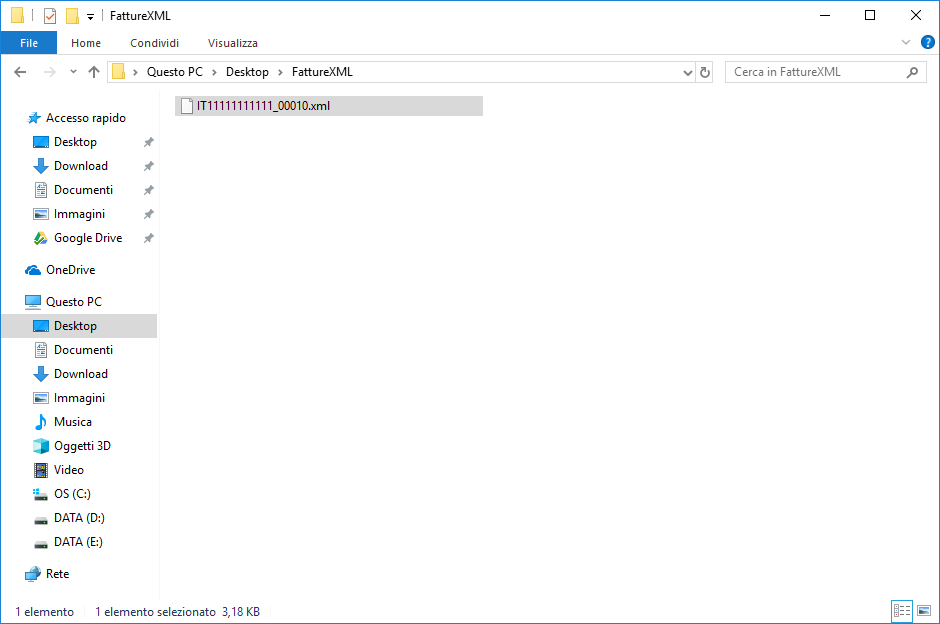Refresh the FattureXML folder view
The width and height of the screenshot is (940, 624).
pyautogui.click(x=705, y=72)
